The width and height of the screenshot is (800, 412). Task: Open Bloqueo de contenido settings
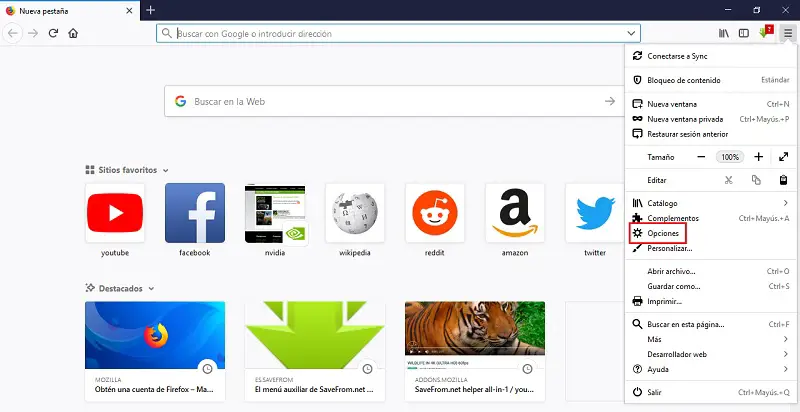[712, 80]
